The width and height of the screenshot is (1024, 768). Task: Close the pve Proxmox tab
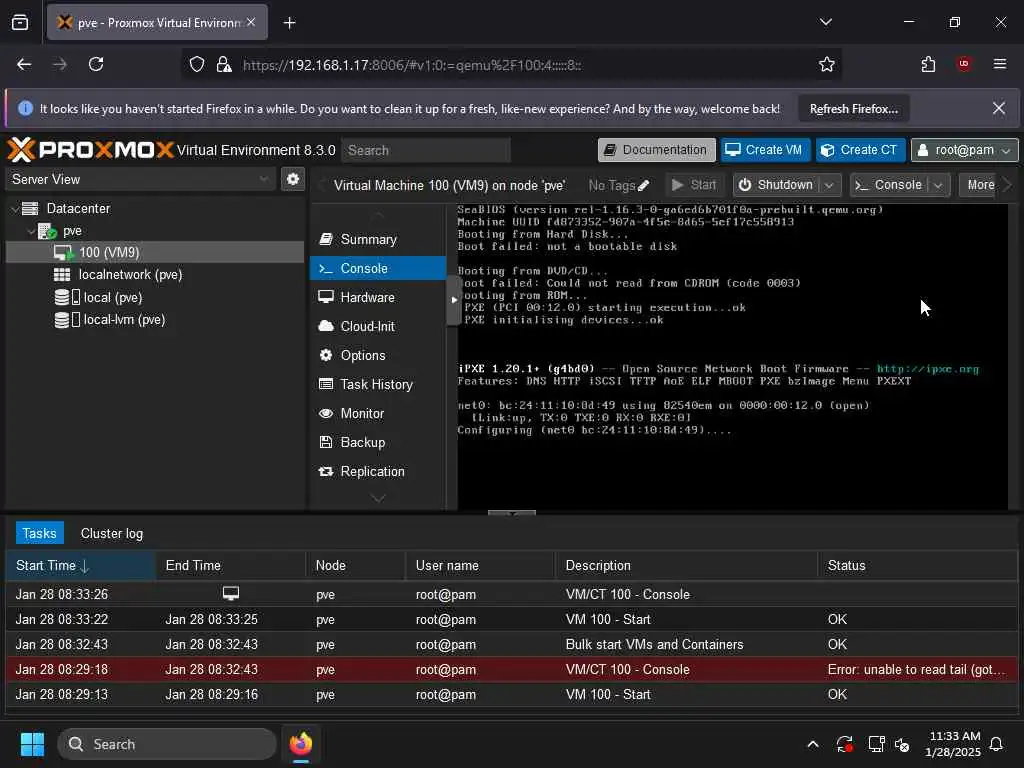coord(251,22)
